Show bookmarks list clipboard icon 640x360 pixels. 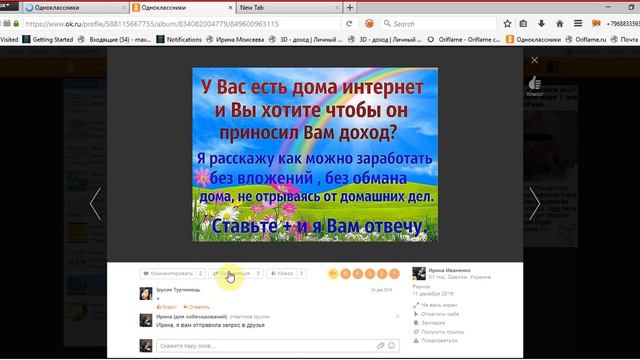click(x=523, y=24)
